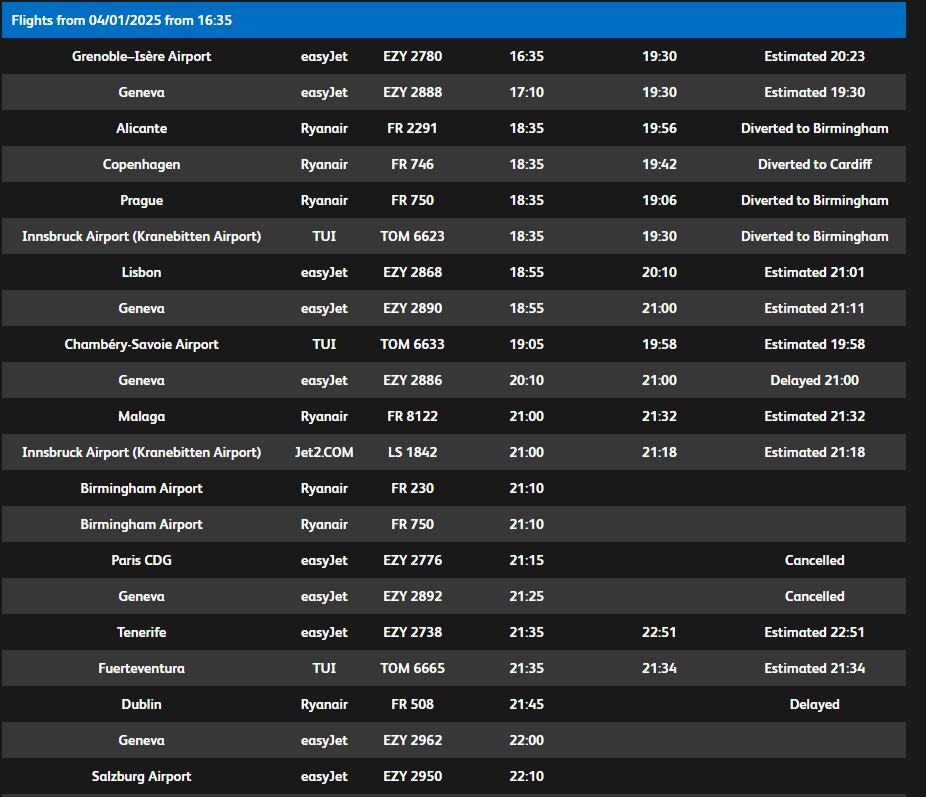
Task: Click the scheduled time 22:10
Action: [x=526, y=776]
